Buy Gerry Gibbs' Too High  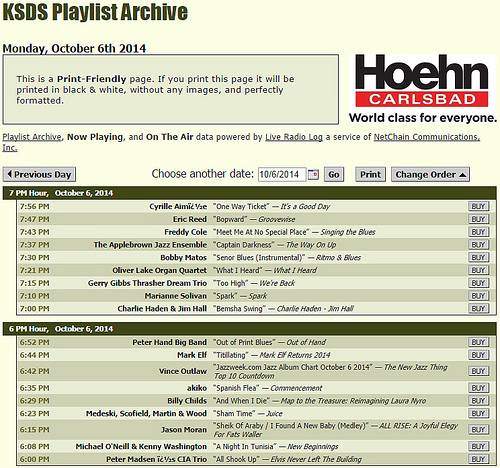[478, 283]
